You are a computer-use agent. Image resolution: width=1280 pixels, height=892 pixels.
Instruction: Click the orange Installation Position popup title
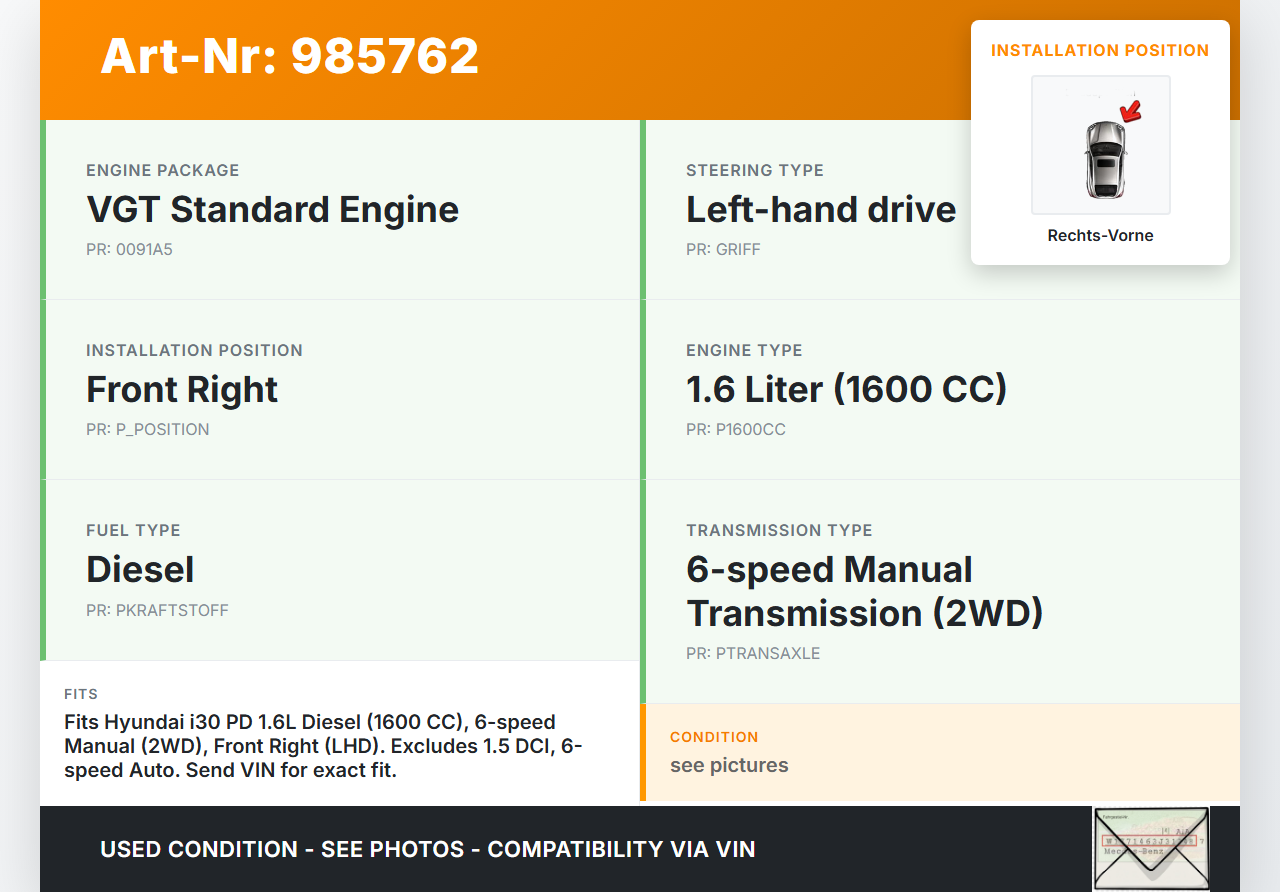(x=1100, y=50)
